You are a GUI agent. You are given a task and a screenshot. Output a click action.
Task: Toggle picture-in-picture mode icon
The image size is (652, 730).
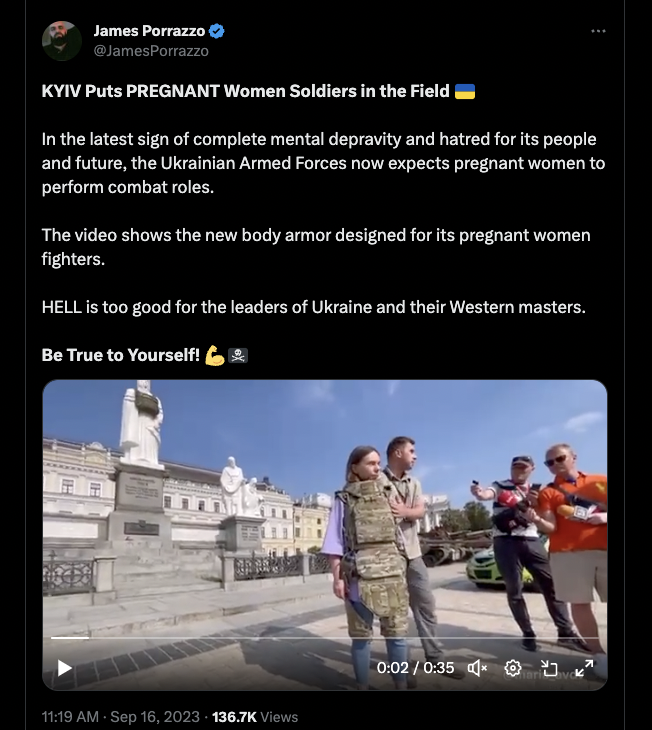tap(549, 668)
